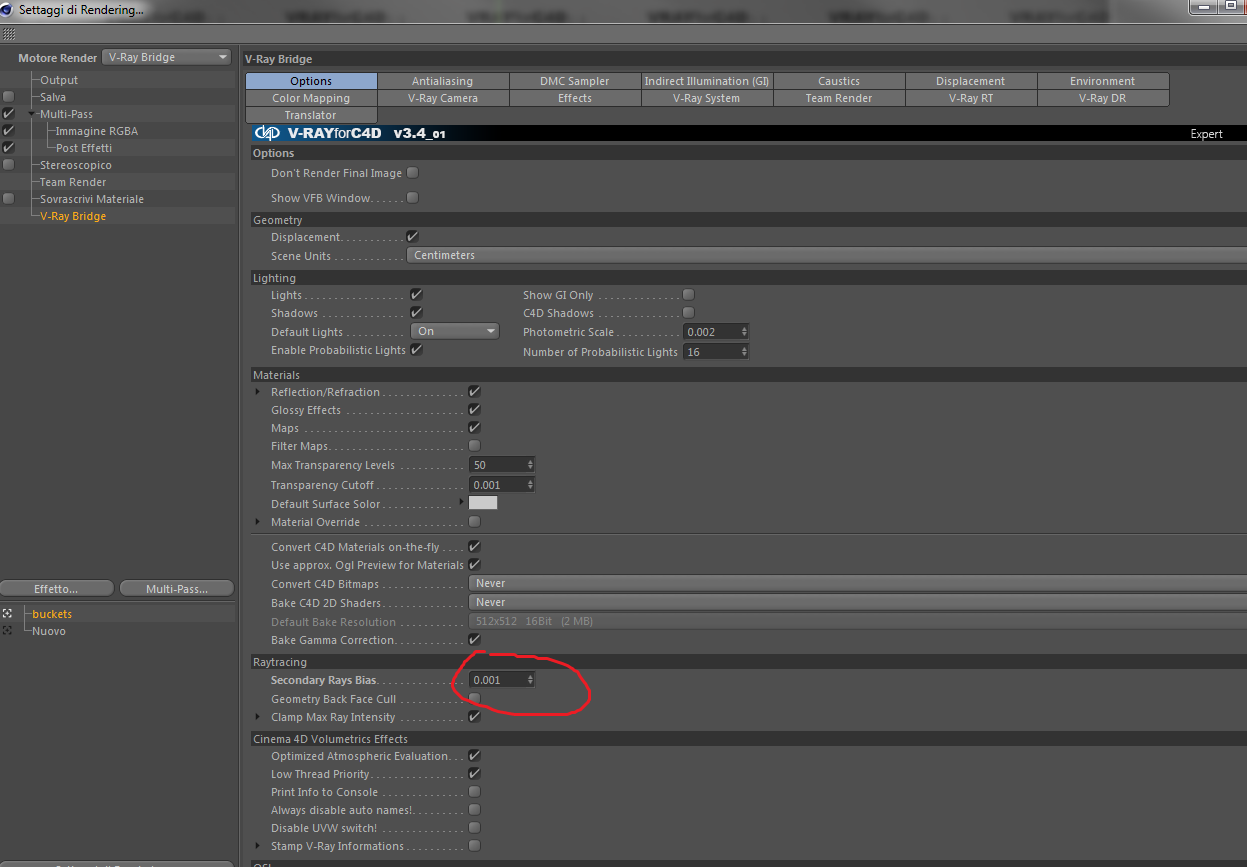
Task: Select Team Render in the settings tree
Action: pos(73,182)
